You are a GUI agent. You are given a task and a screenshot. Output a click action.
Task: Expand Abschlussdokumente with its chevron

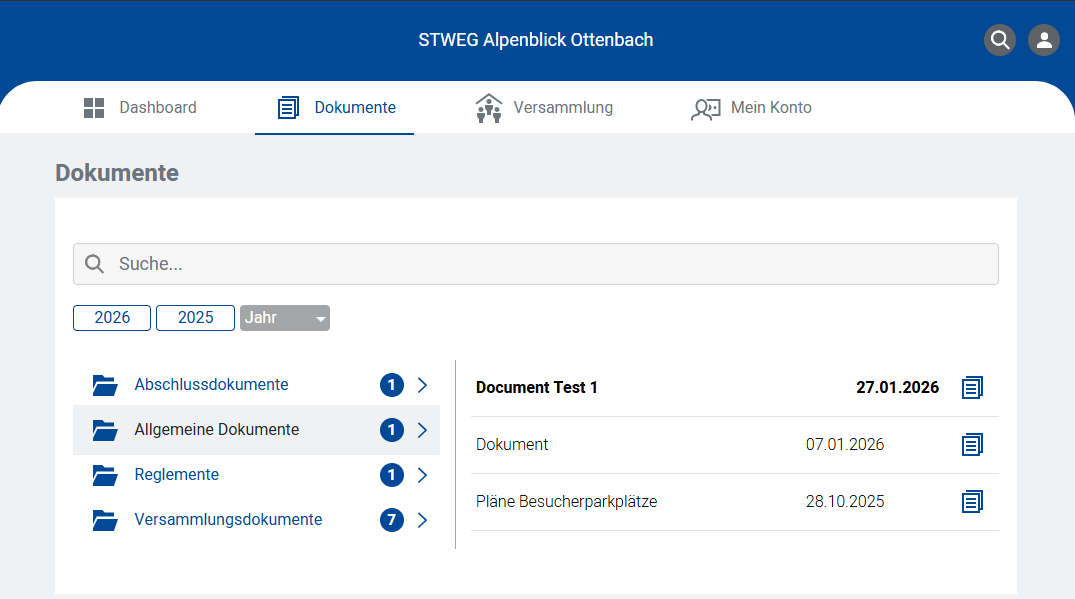coord(422,385)
